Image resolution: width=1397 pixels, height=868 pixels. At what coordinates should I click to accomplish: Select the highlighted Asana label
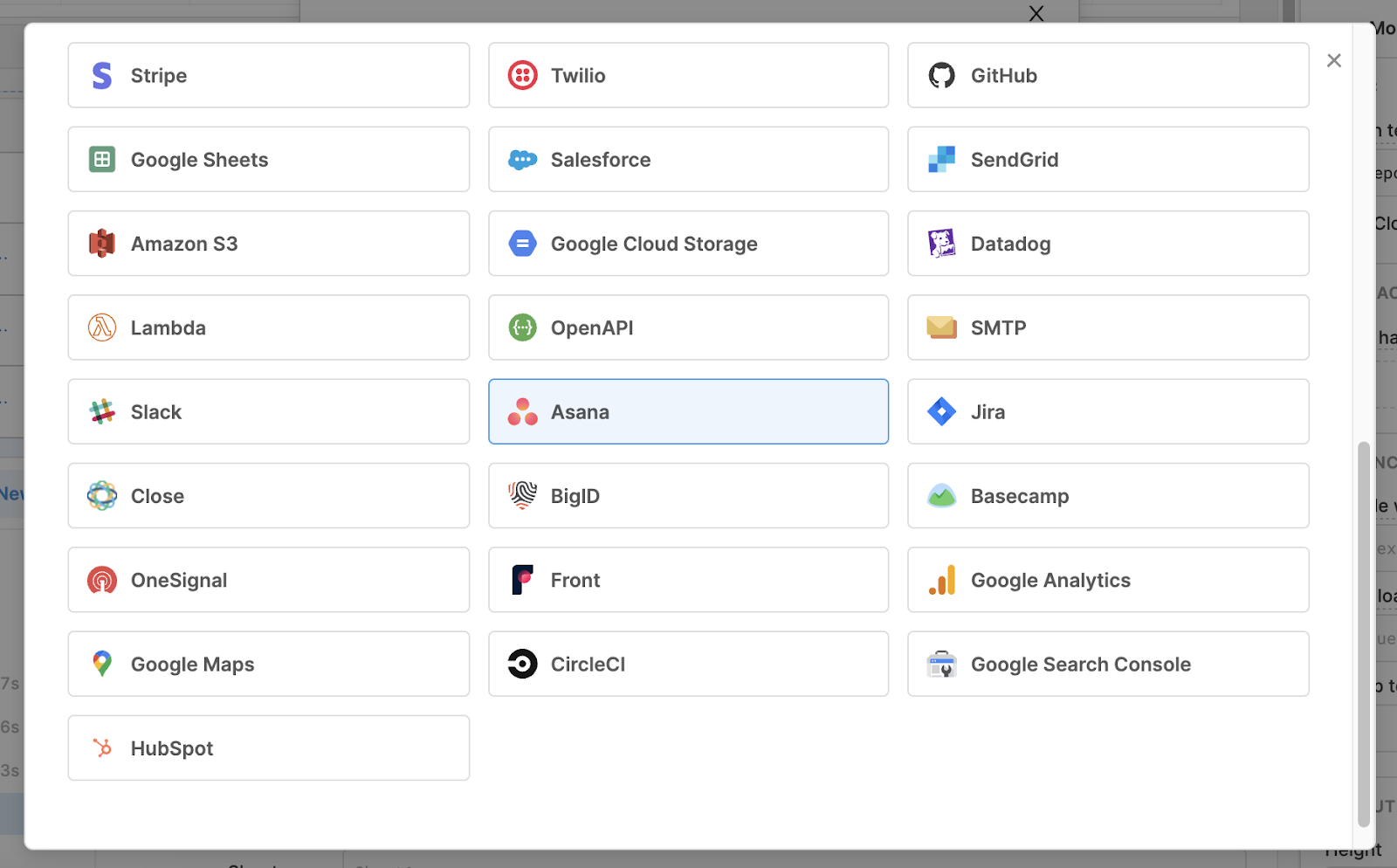click(580, 411)
